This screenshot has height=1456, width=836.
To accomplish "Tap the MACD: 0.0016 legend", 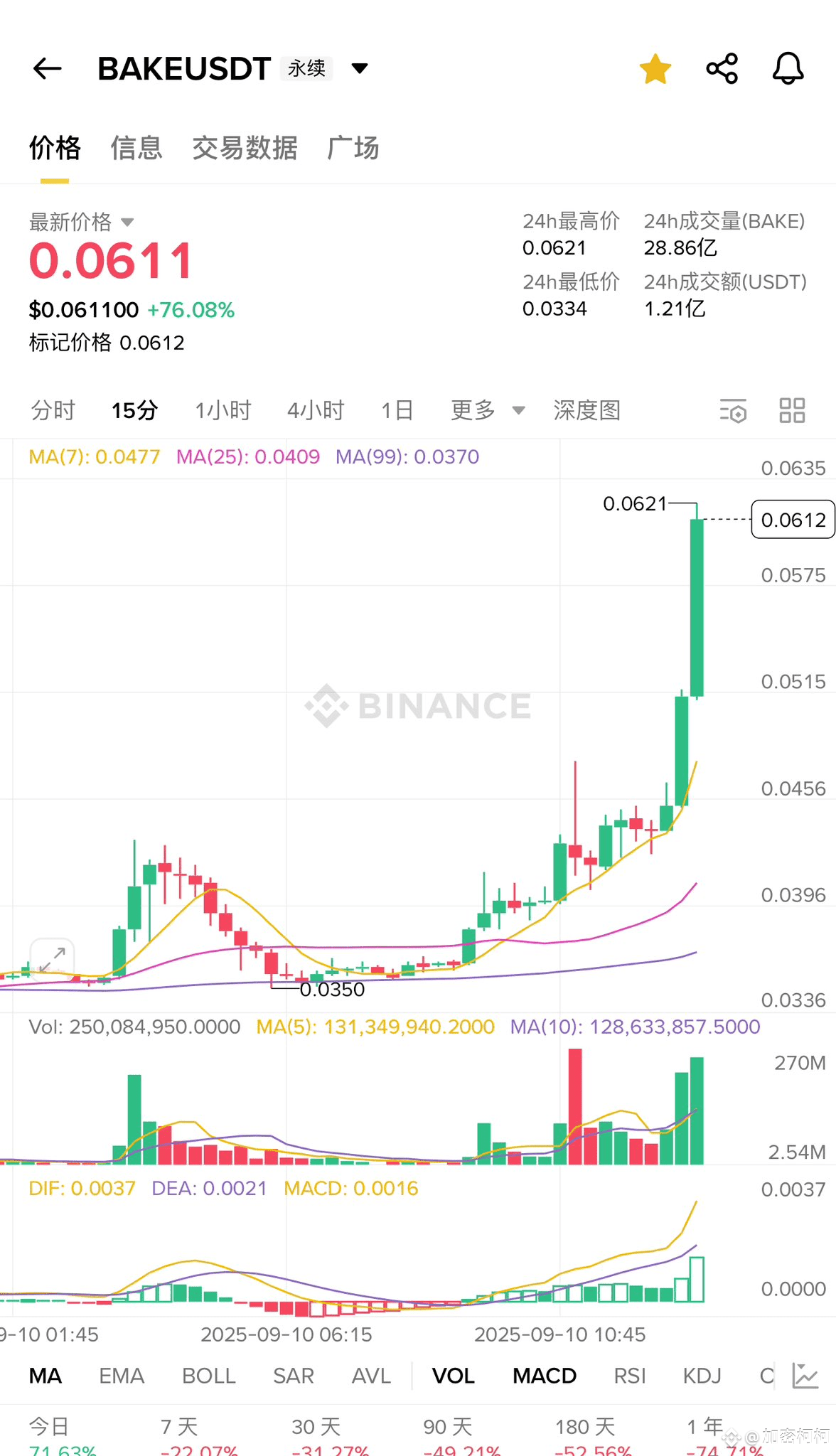I will (351, 1188).
